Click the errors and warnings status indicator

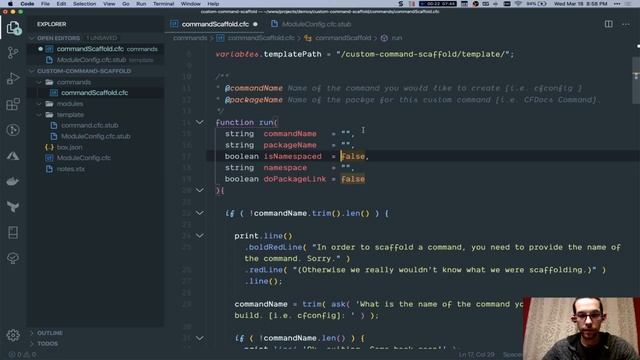[x=23, y=355]
